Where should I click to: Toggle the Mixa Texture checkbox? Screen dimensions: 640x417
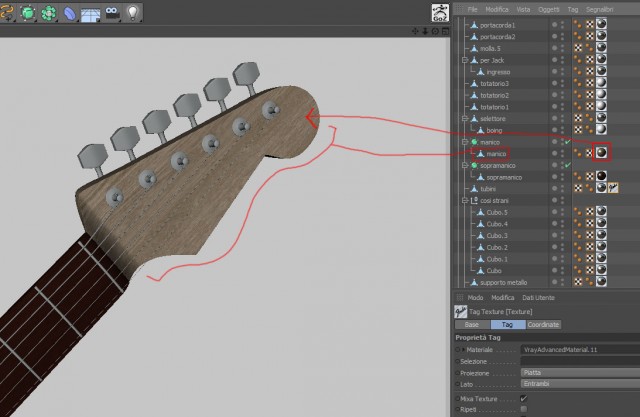524,398
